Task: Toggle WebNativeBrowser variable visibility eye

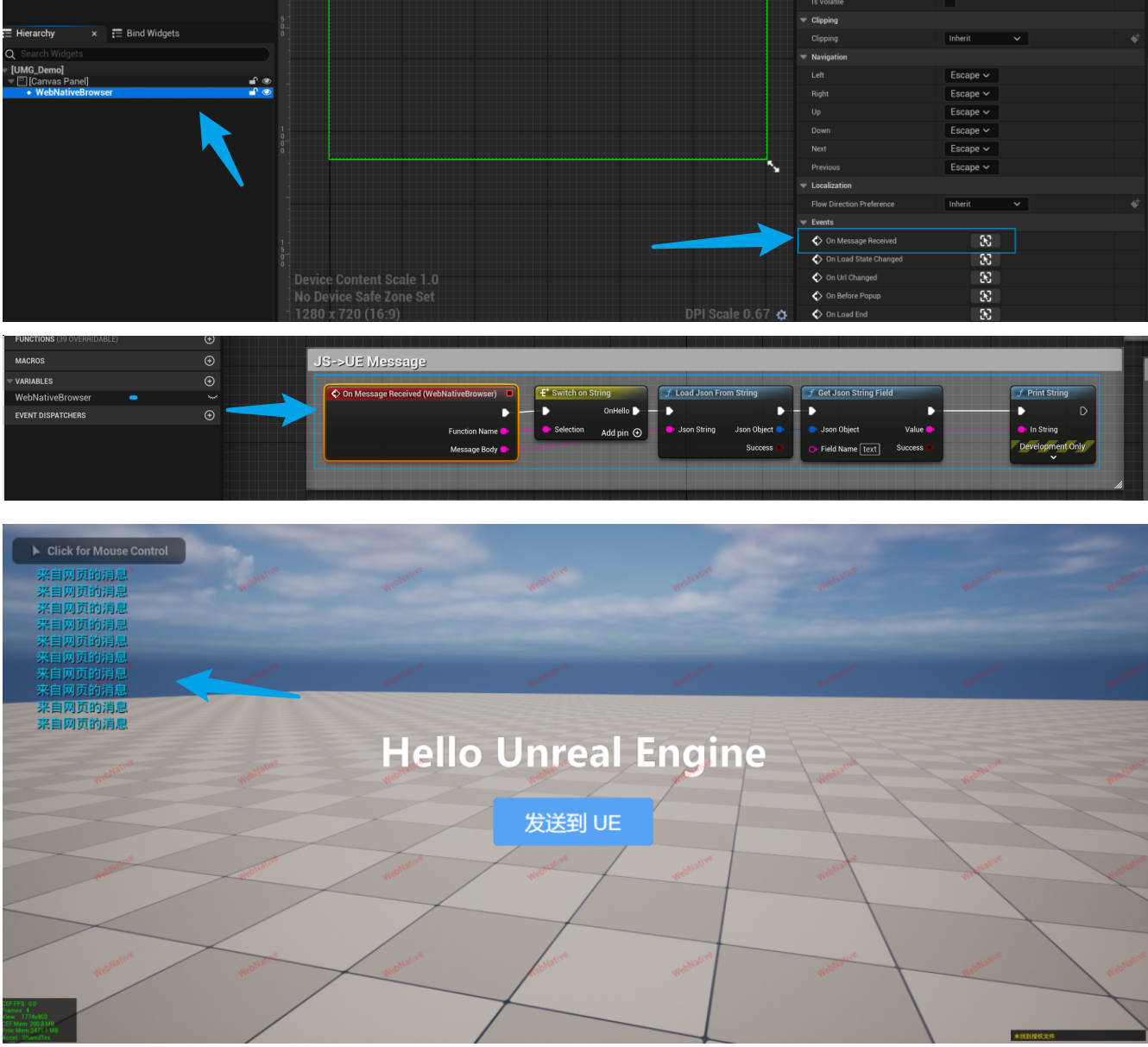Action: 212,398
